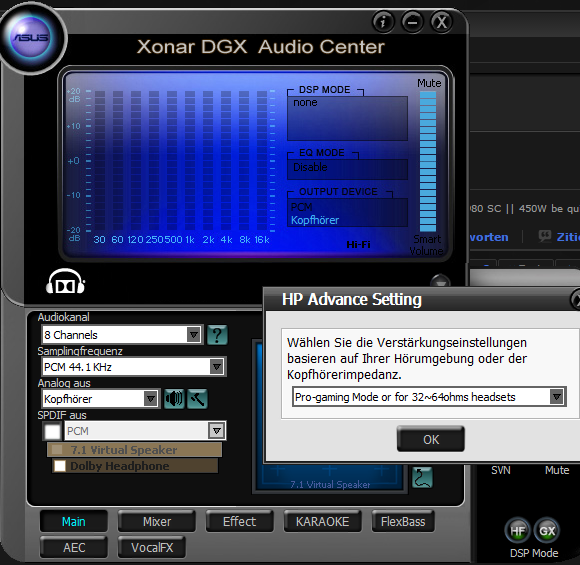Adjust the master volume bar level
This screenshot has height=565, width=580.
click(x=428, y=161)
